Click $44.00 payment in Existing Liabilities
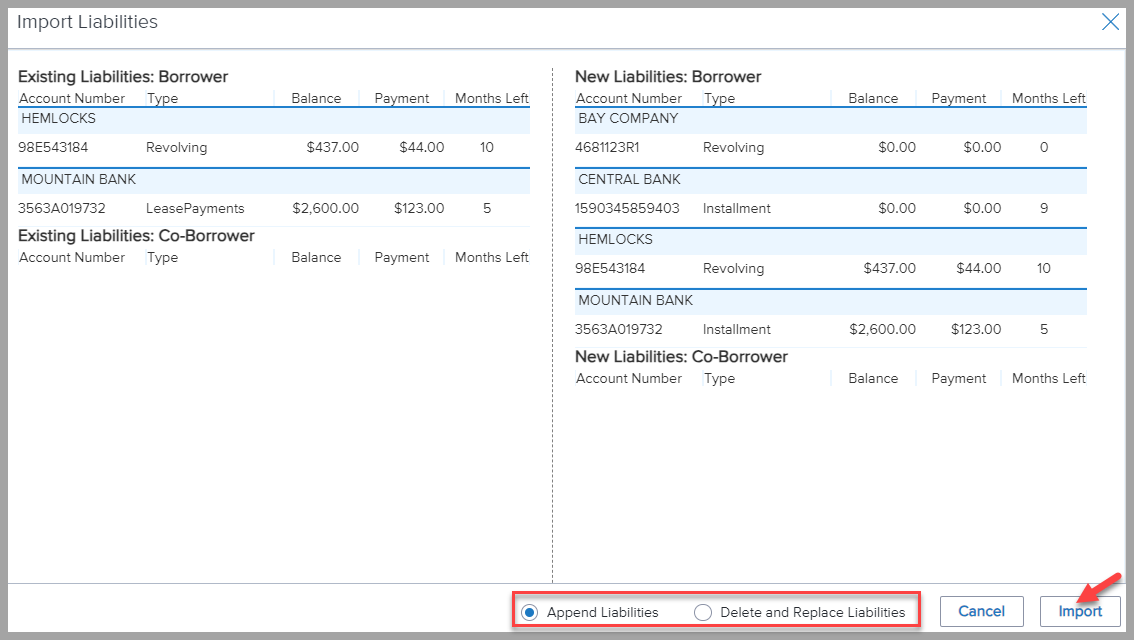The width and height of the screenshot is (1134, 640). pyautogui.click(x=422, y=148)
